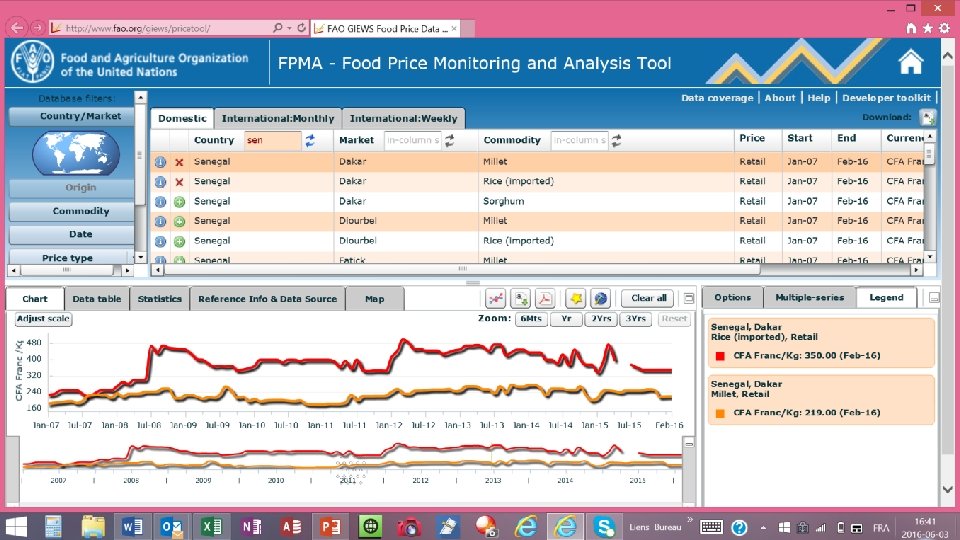
Task: Open PowerPoint from the taskbar
Action: click(x=330, y=526)
